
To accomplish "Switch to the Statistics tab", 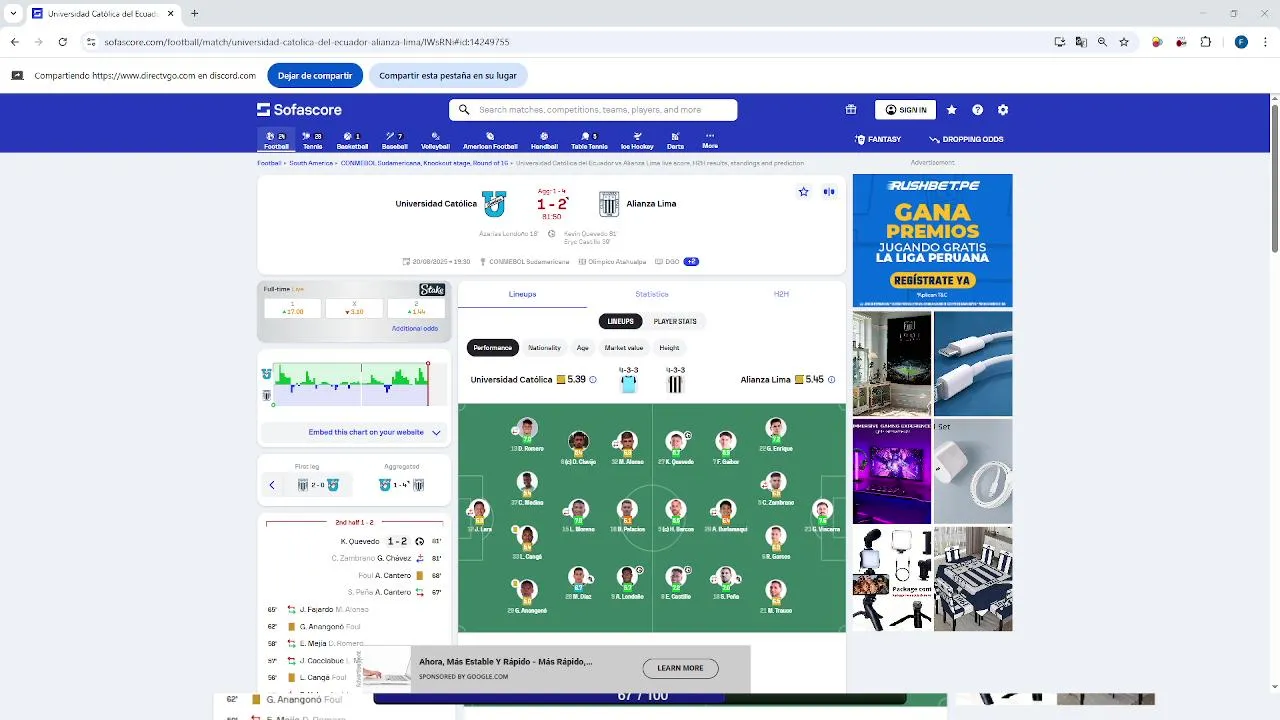I will coord(652,294).
